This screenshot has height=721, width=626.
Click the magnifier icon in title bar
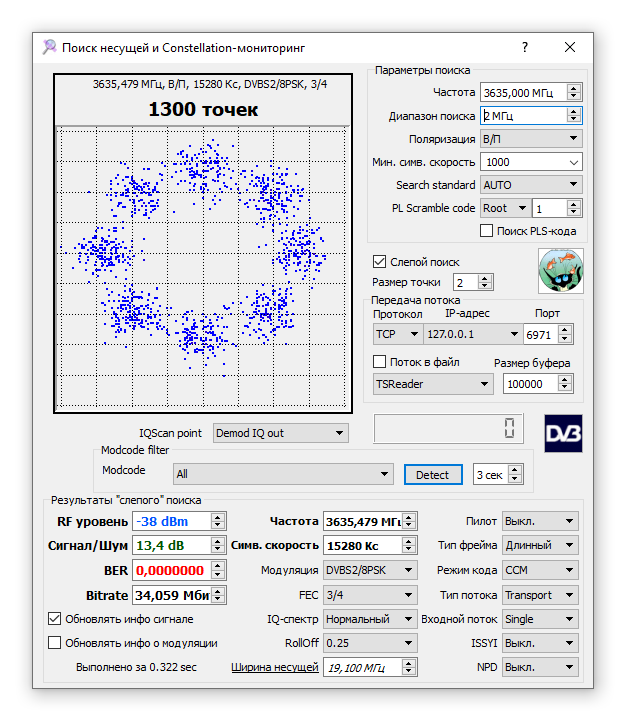(50, 47)
